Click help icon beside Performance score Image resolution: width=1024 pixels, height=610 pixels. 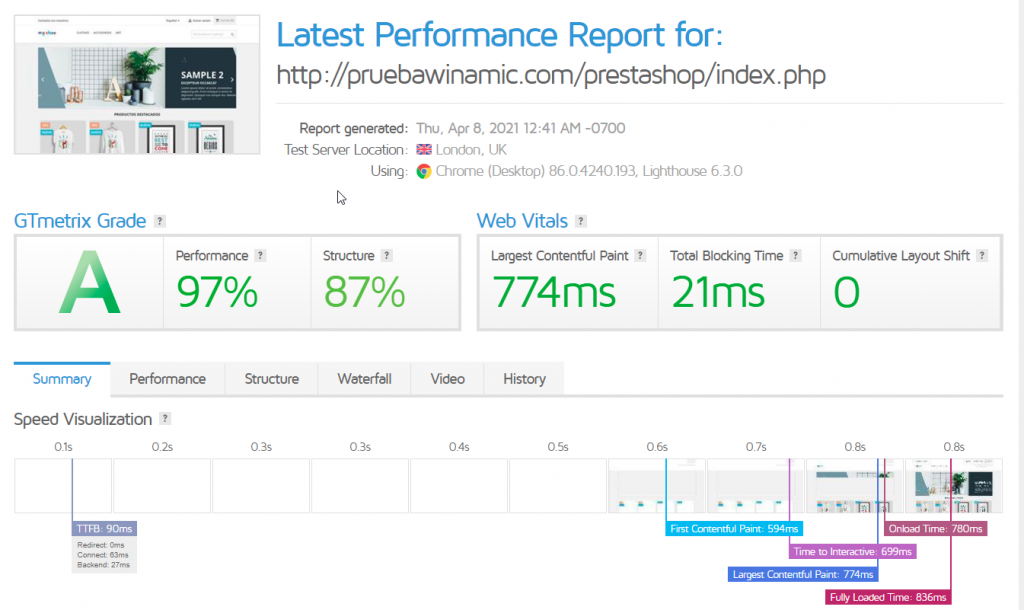point(260,256)
